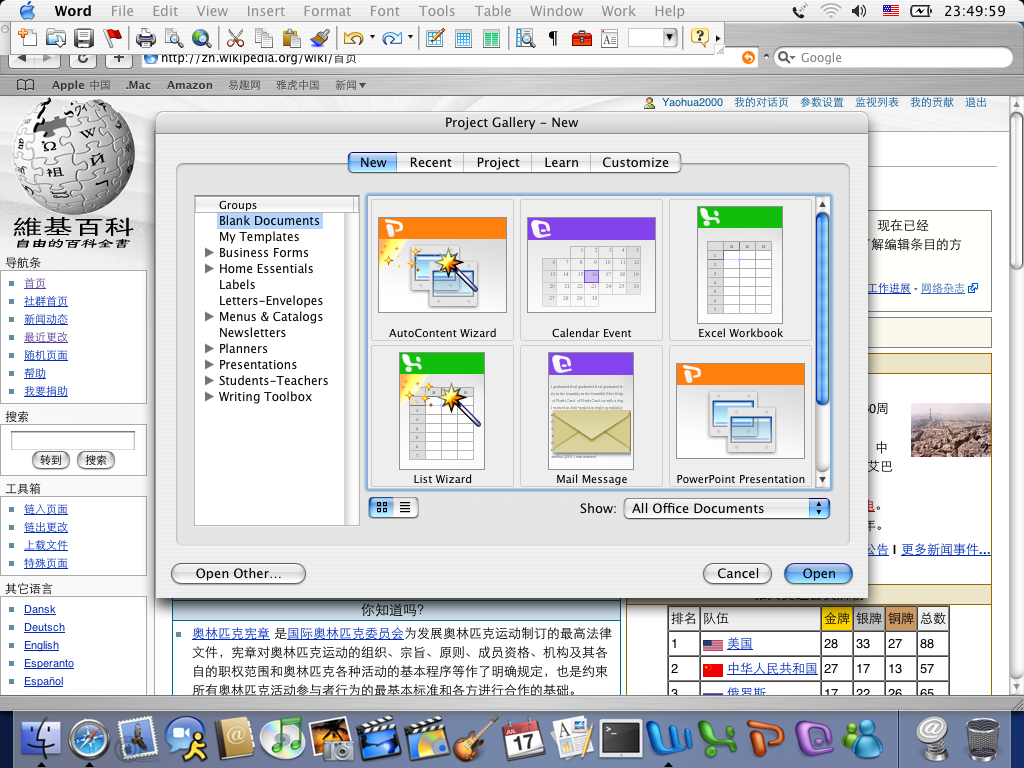Click the Save floppy disk icon
The height and width of the screenshot is (768, 1024).
(84, 39)
